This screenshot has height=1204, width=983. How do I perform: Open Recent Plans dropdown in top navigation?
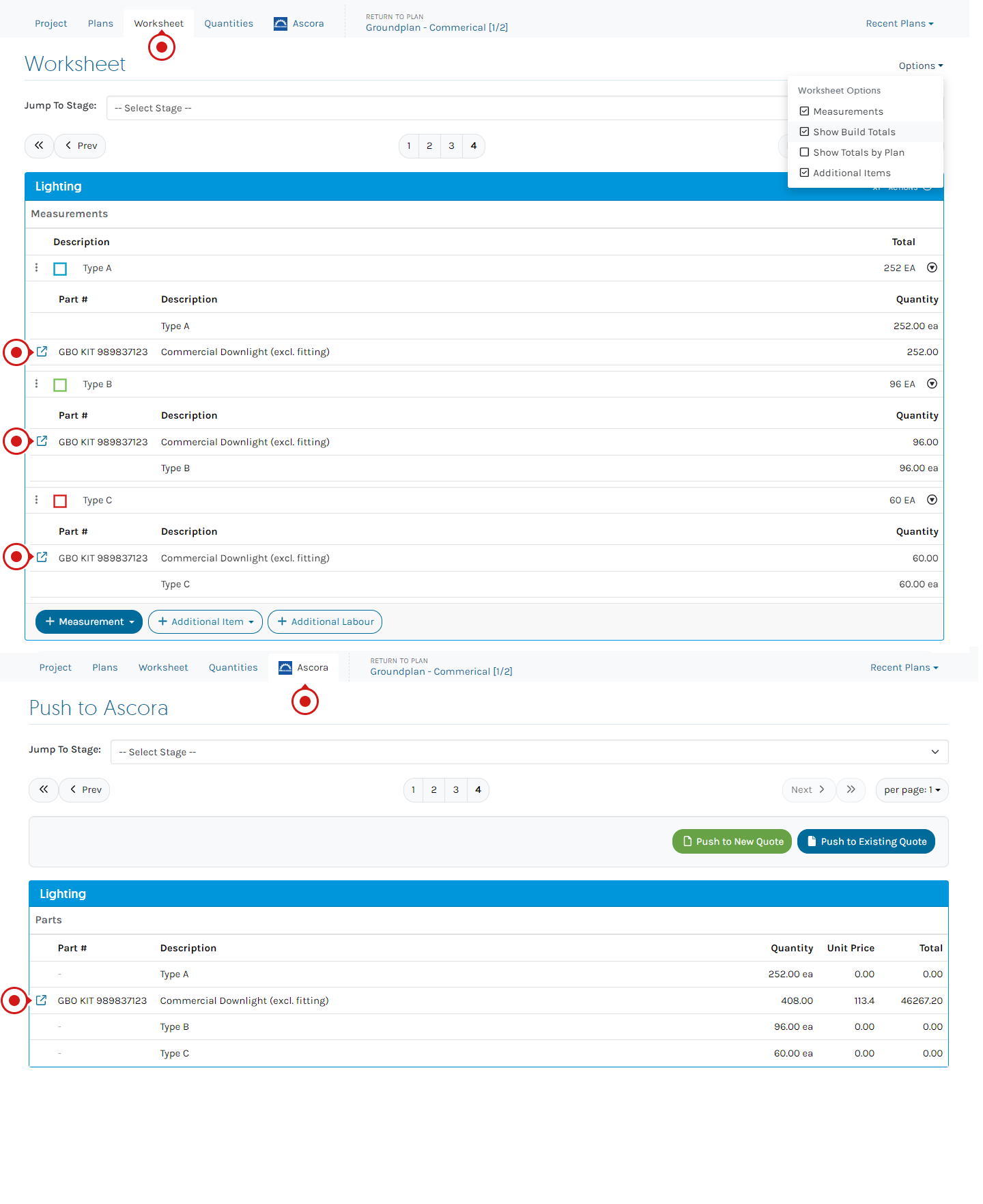point(900,24)
